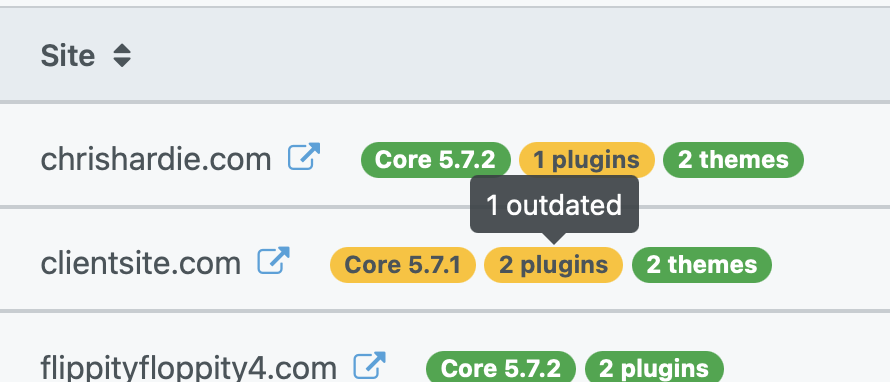
Task: Click the 1 outdated tooltip
Action: pos(554,204)
